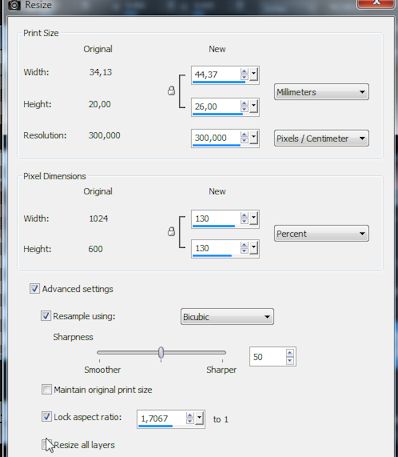Toggle the Advanced settings checkbox
The height and width of the screenshot is (457, 398).
coord(34,288)
